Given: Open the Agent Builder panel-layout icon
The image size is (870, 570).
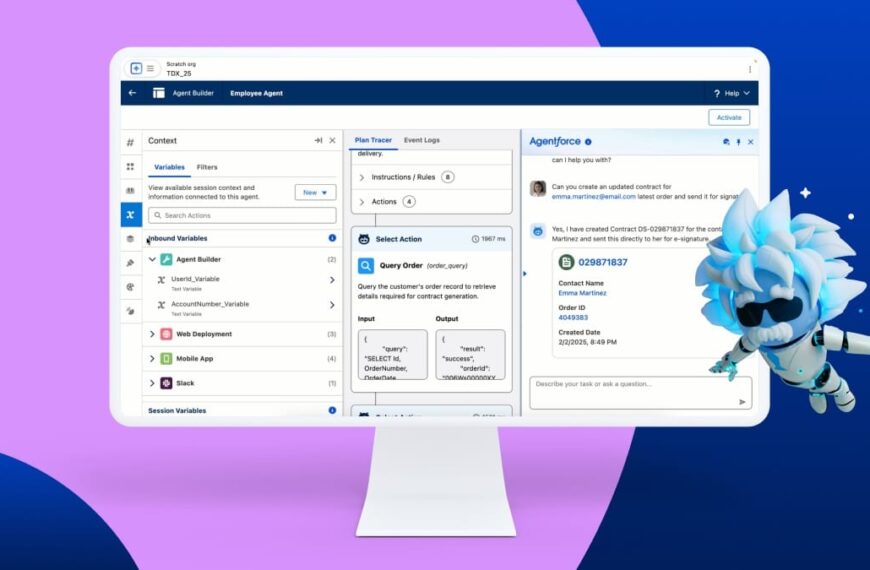Looking at the screenshot, I should [x=159, y=93].
